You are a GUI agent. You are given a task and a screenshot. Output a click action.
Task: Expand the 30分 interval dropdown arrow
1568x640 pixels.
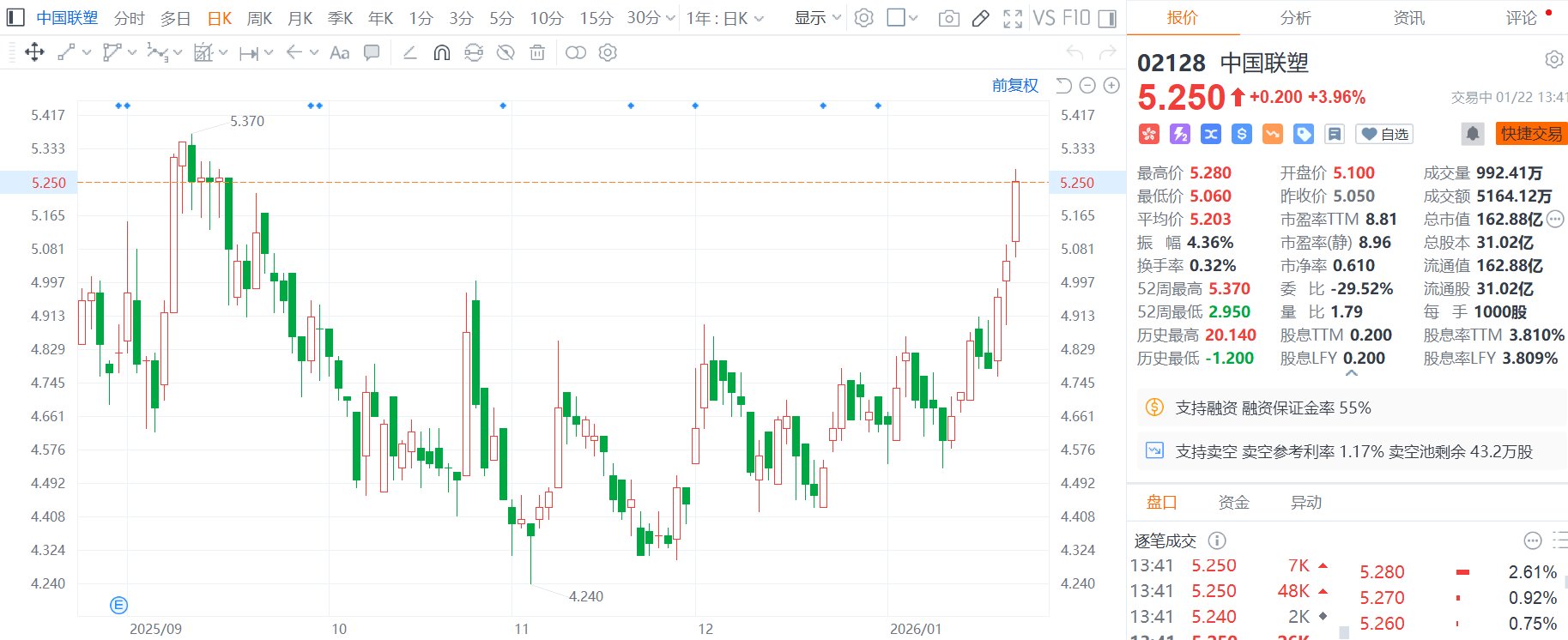[x=670, y=18]
